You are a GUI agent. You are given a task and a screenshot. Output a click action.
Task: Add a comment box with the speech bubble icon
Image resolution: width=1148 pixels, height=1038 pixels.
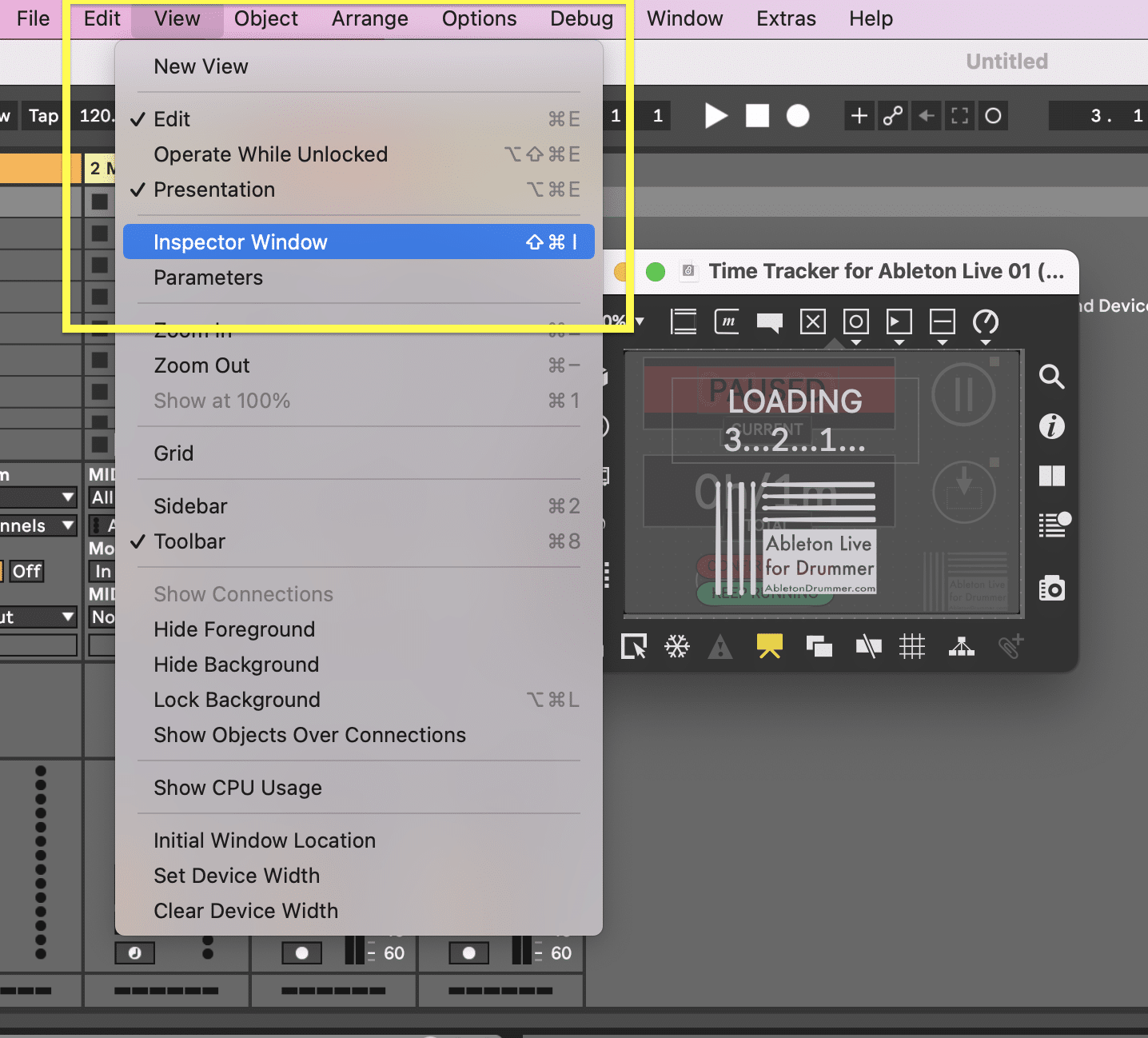pos(769,322)
